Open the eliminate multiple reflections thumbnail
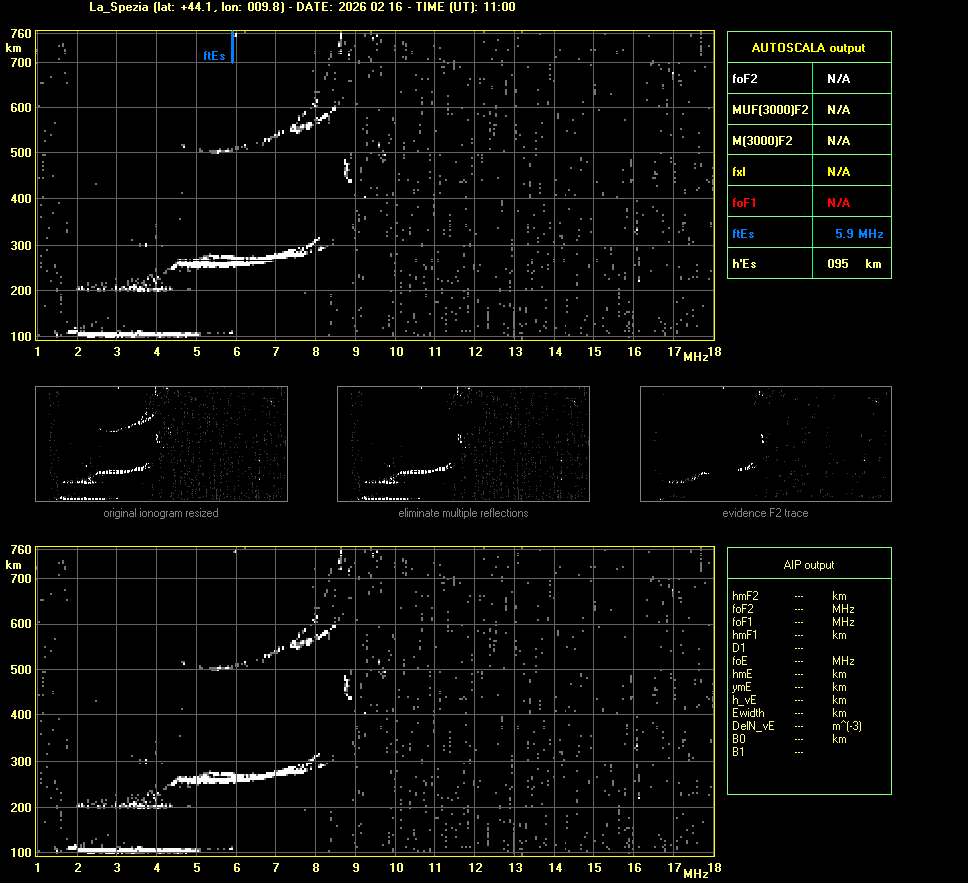This screenshot has height=883, width=968. click(x=463, y=444)
